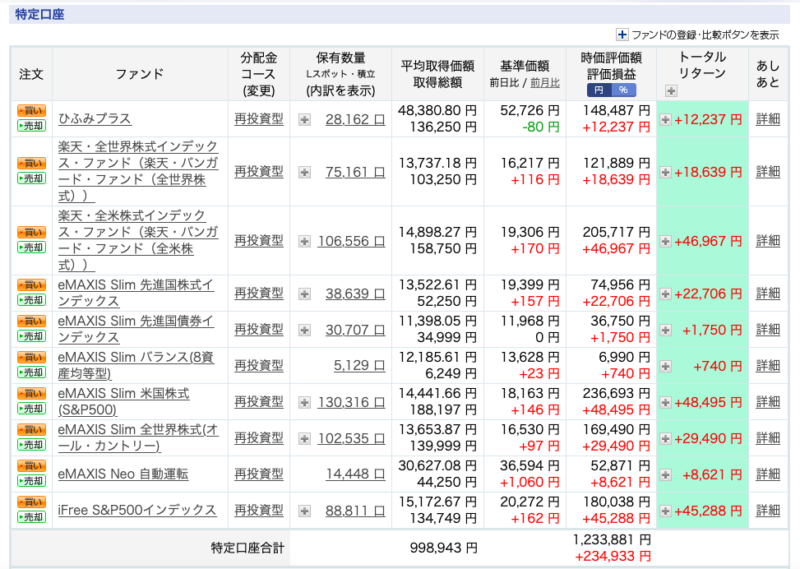Image resolution: width=800 pixels, height=569 pixels.
Task: Click holdings quantity 5,129 口
Action: (359, 365)
